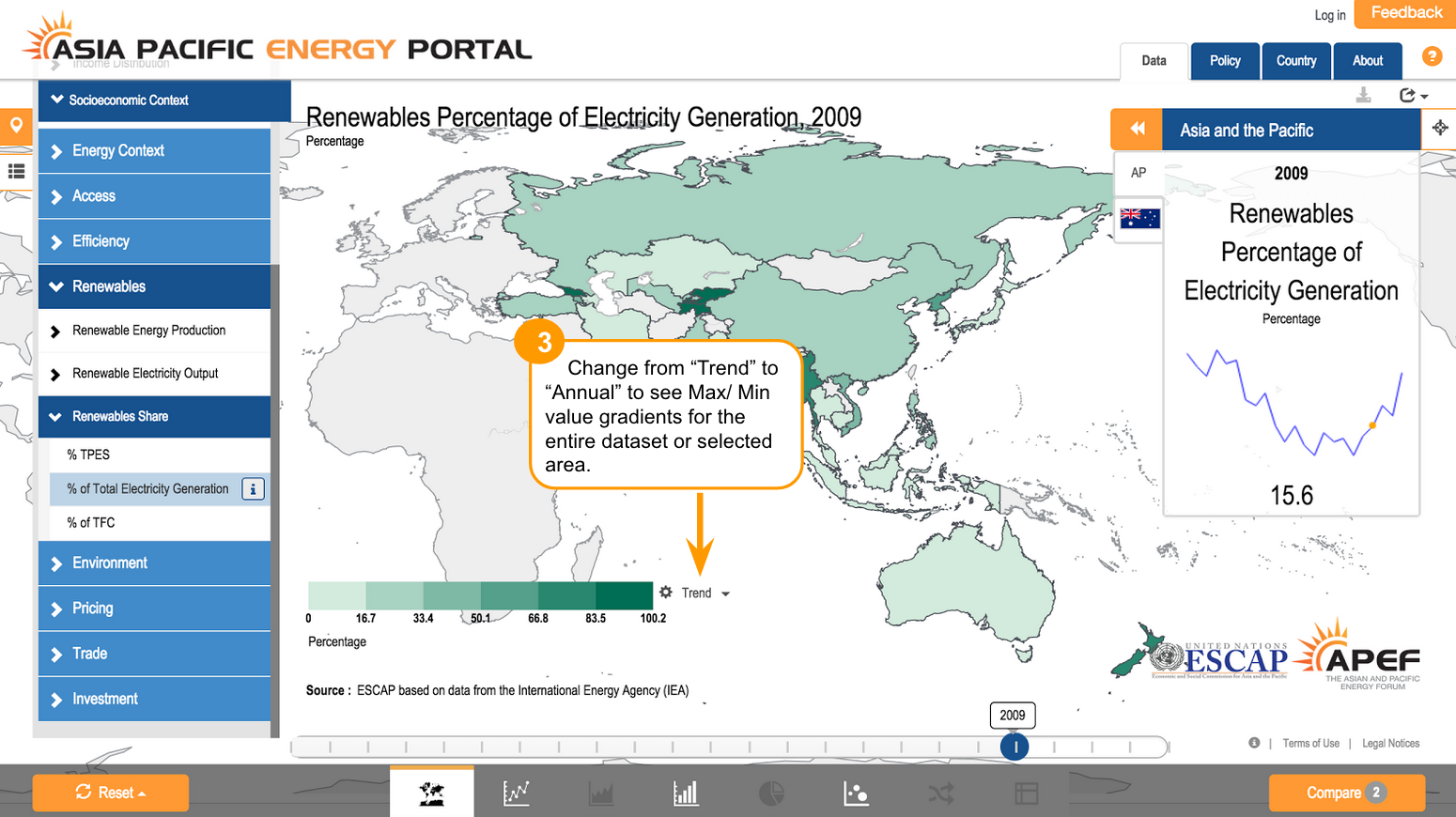Click the orange help question mark icon
The image size is (1456, 817).
pos(1432,56)
